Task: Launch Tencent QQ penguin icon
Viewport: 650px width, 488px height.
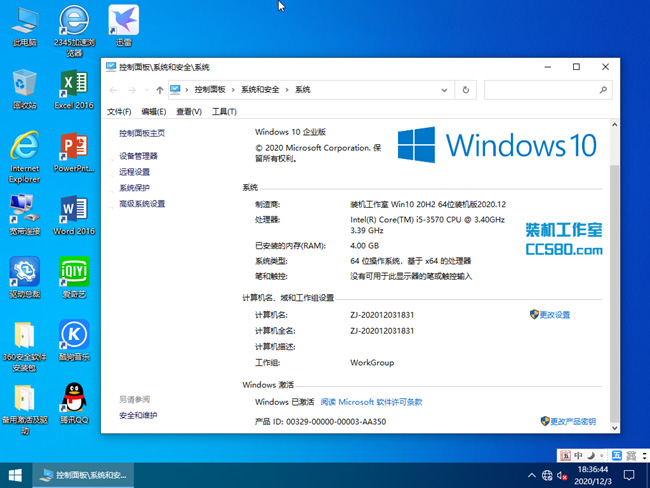Action: pyautogui.click(x=74, y=403)
